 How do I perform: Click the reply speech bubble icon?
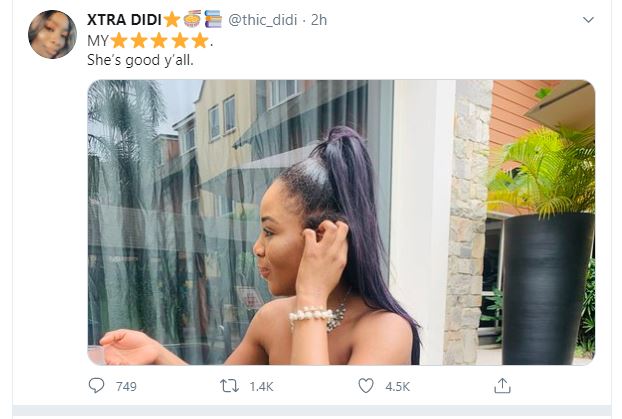(97, 385)
